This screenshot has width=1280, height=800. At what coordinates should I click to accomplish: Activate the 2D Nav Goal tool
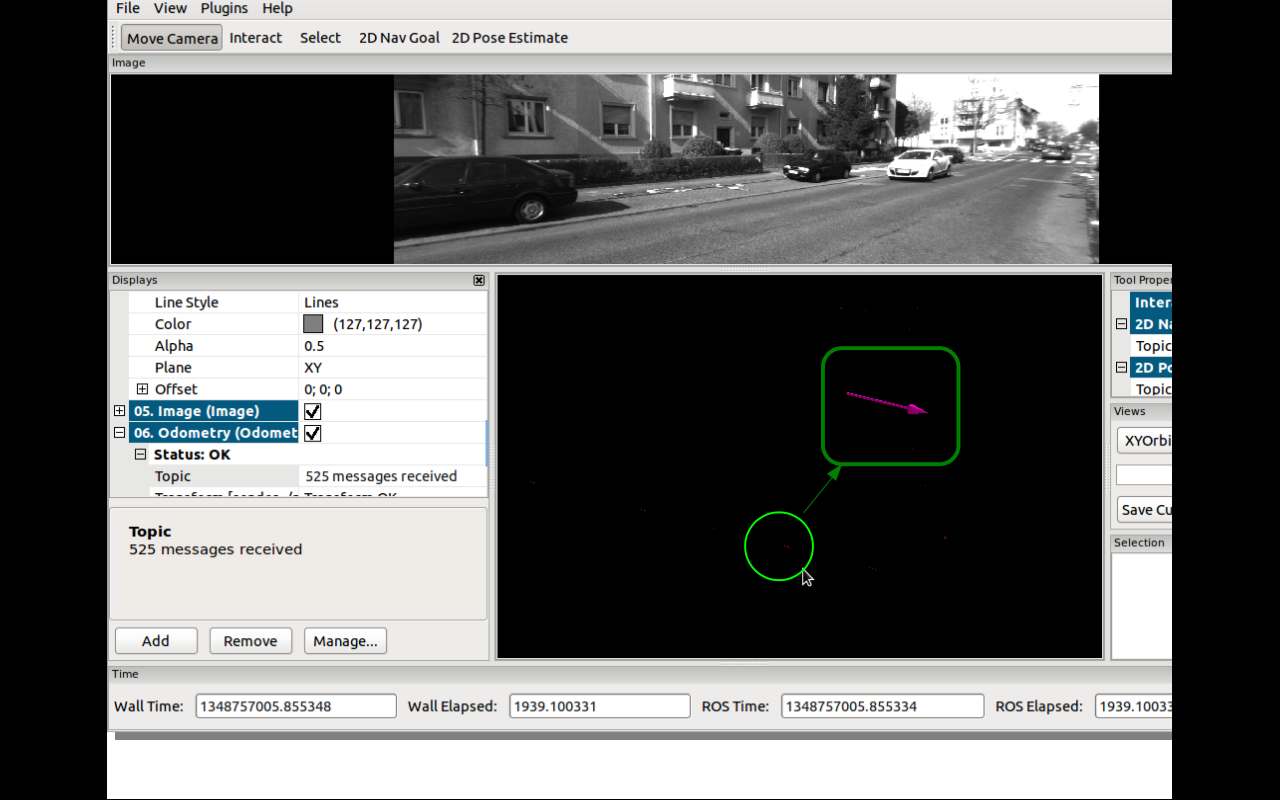tap(399, 38)
